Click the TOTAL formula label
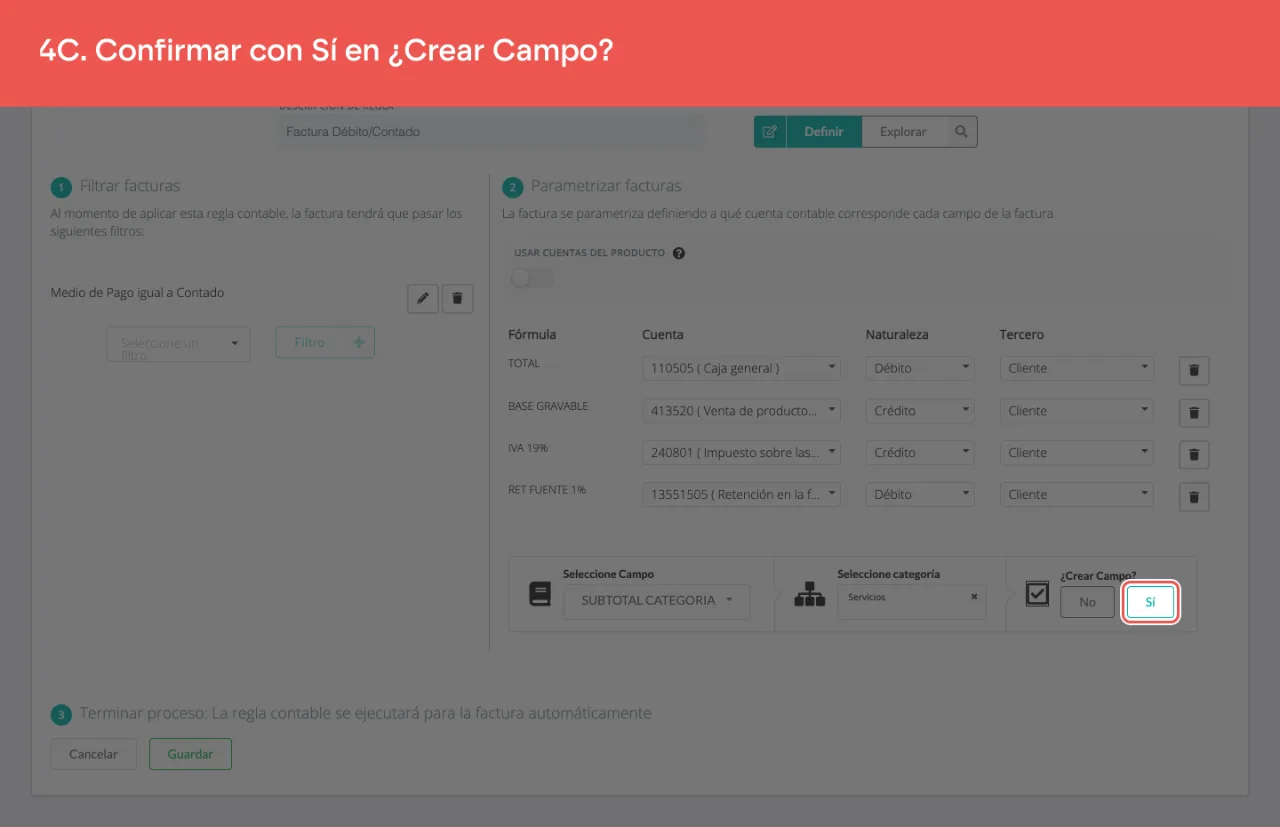 tap(524, 363)
